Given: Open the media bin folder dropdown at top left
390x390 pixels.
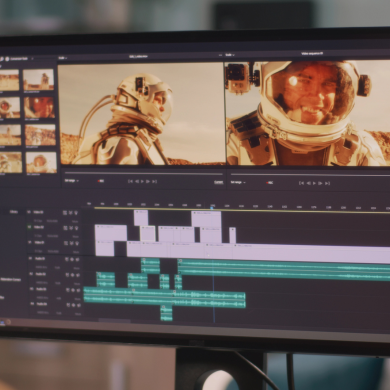Looking at the screenshot, I should click(20, 58).
